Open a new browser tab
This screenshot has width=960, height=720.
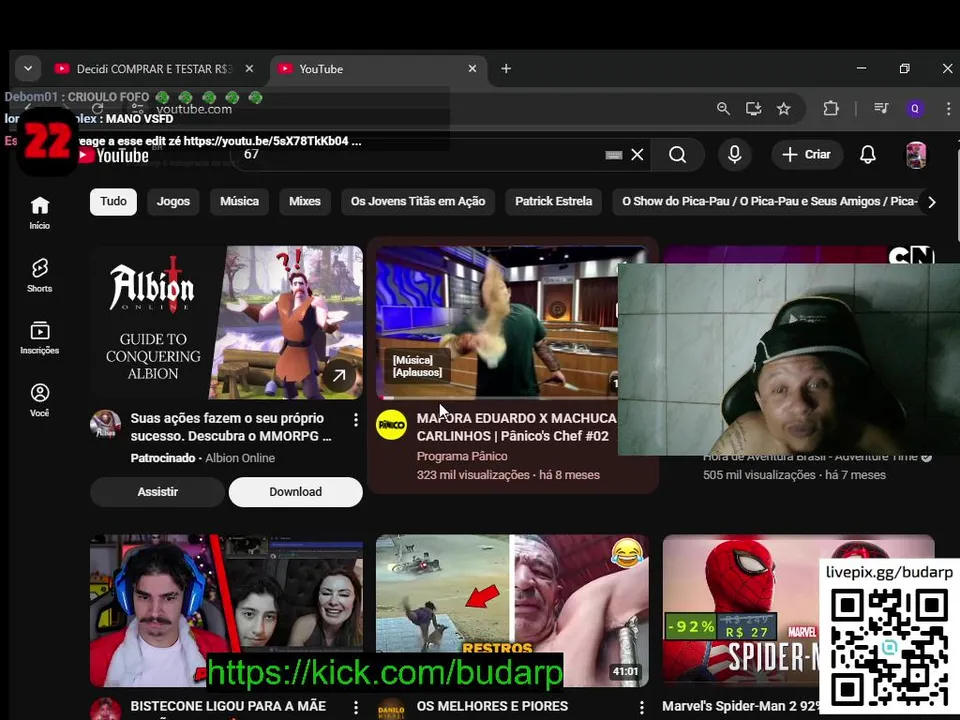coord(506,69)
